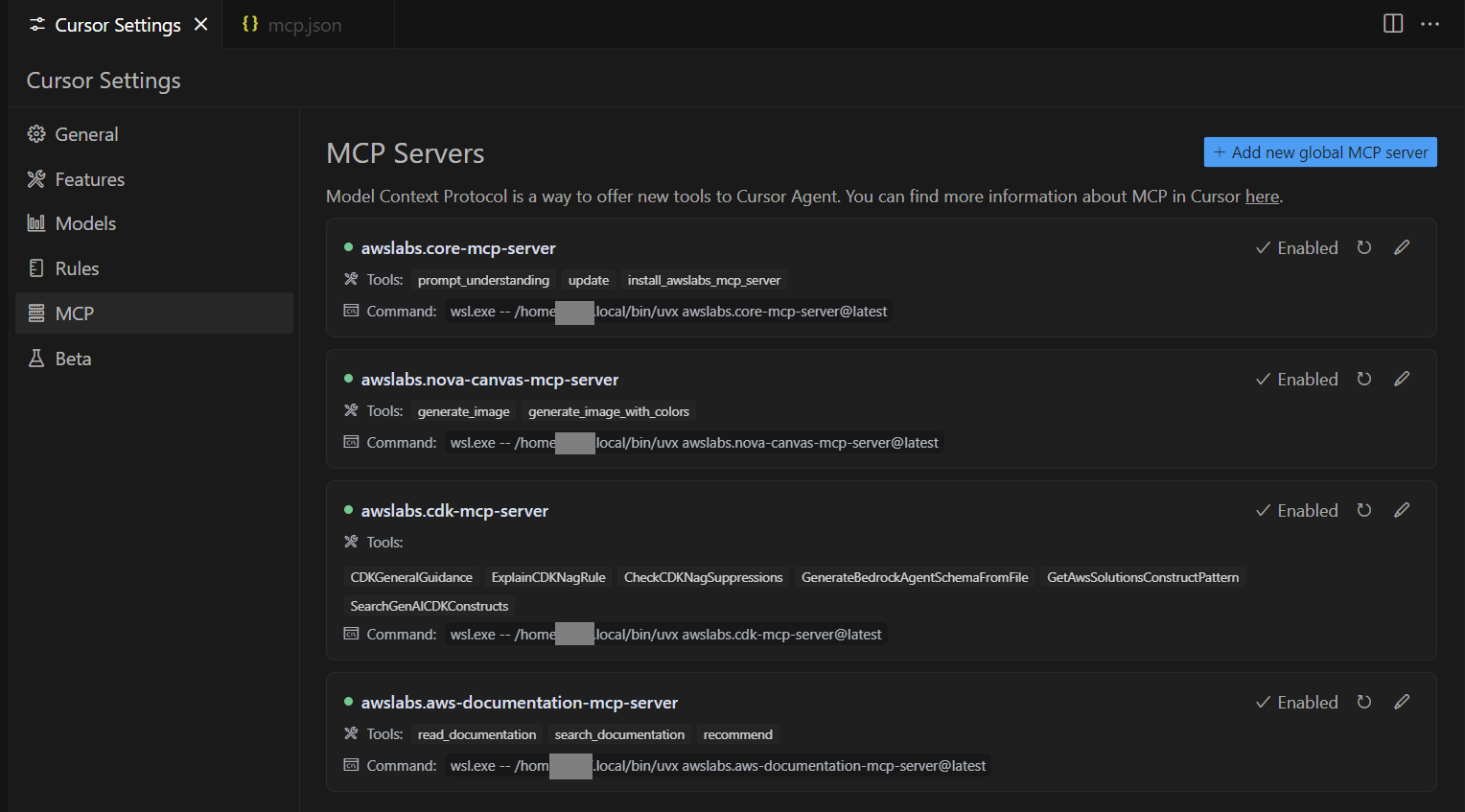Click the Features tools icon
This screenshot has height=812, width=1465.
pos(36,179)
